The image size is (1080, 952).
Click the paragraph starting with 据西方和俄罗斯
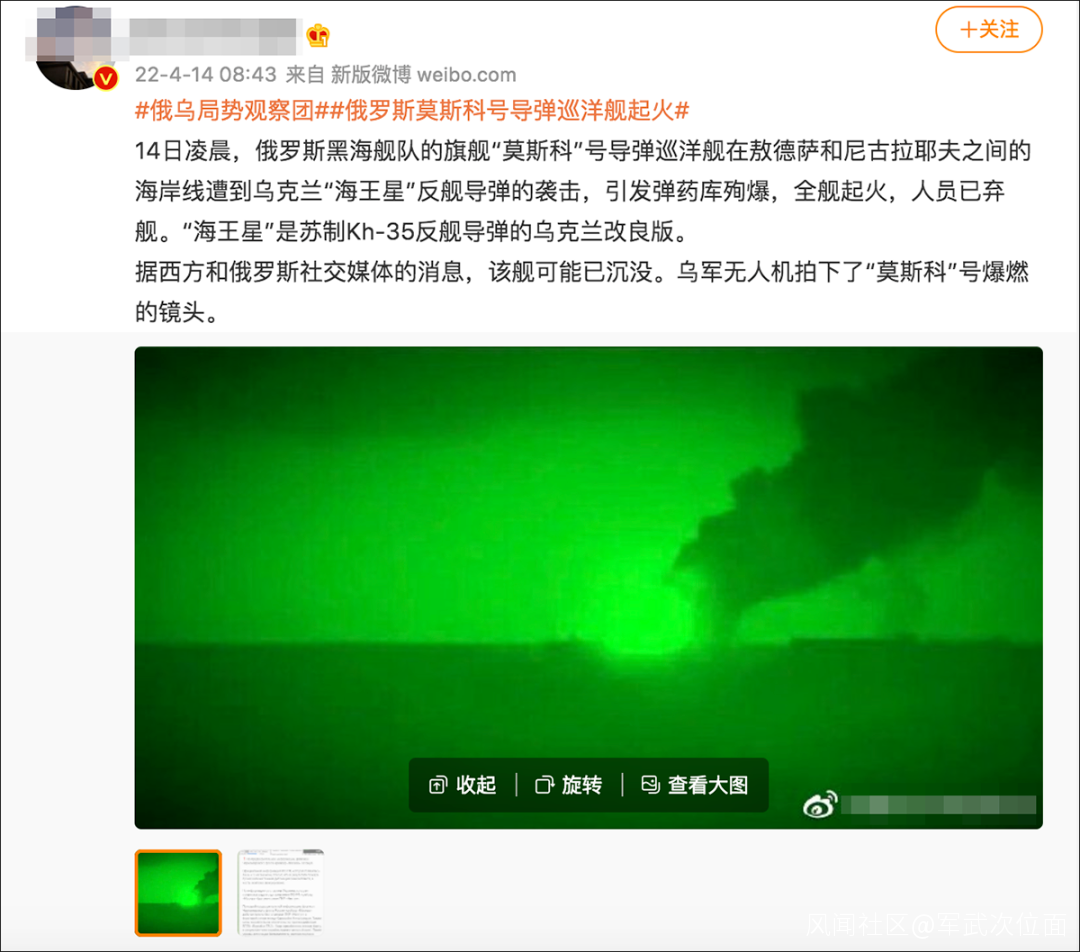pos(581,291)
